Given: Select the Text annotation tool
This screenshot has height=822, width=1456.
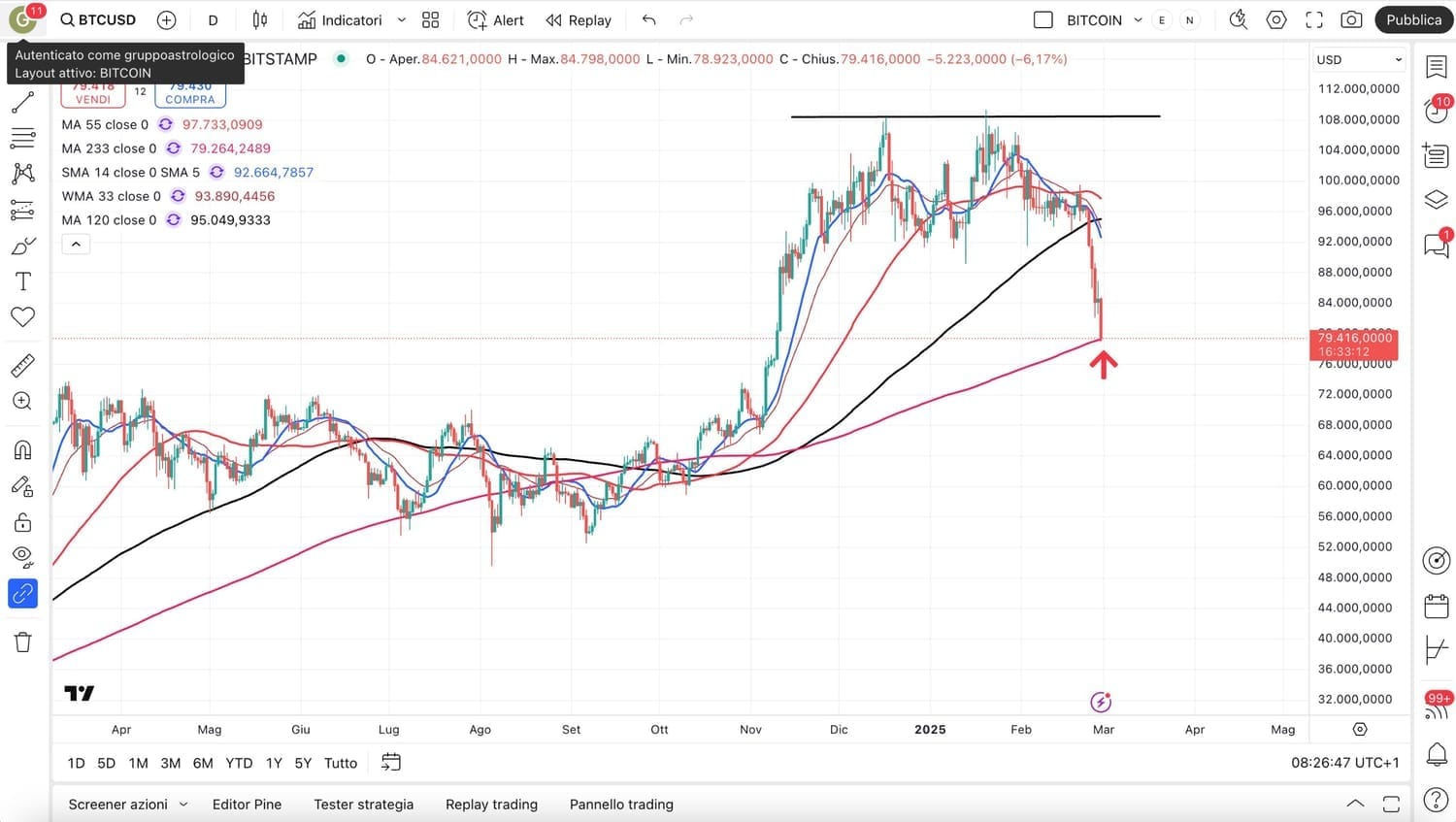Looking at the screenshot, I should click(22, 281).
